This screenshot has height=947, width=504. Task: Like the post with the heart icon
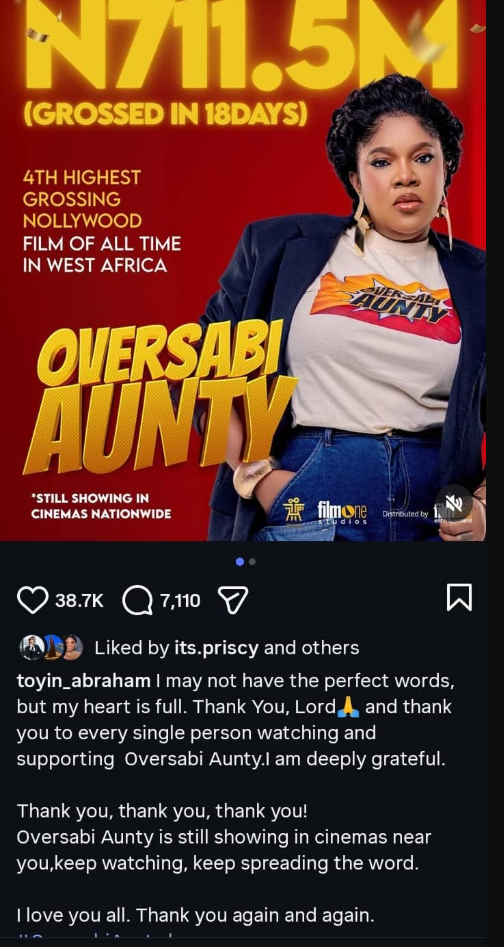point(33,600)
